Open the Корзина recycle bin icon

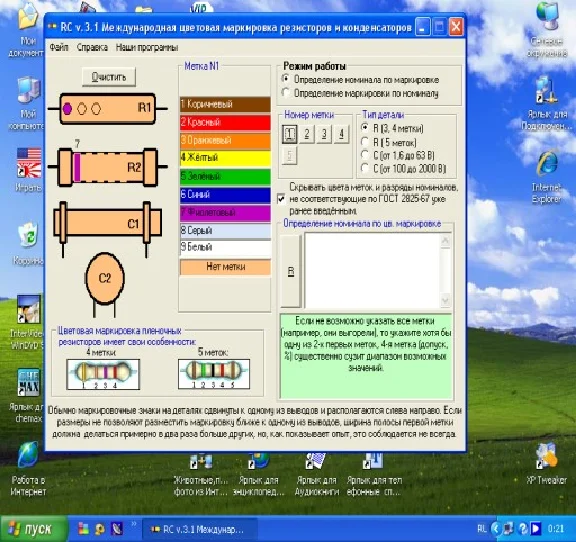tap(28, 244)
